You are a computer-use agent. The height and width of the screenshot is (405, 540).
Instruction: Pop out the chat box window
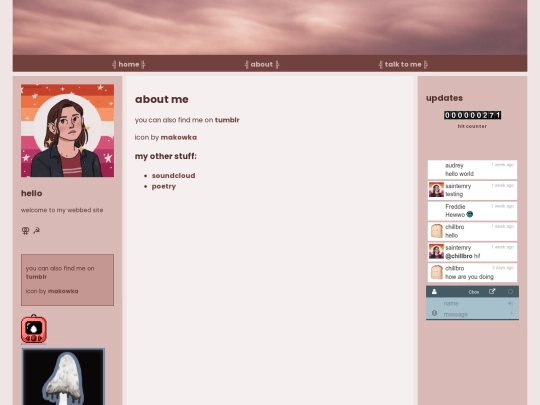(492, 291)
